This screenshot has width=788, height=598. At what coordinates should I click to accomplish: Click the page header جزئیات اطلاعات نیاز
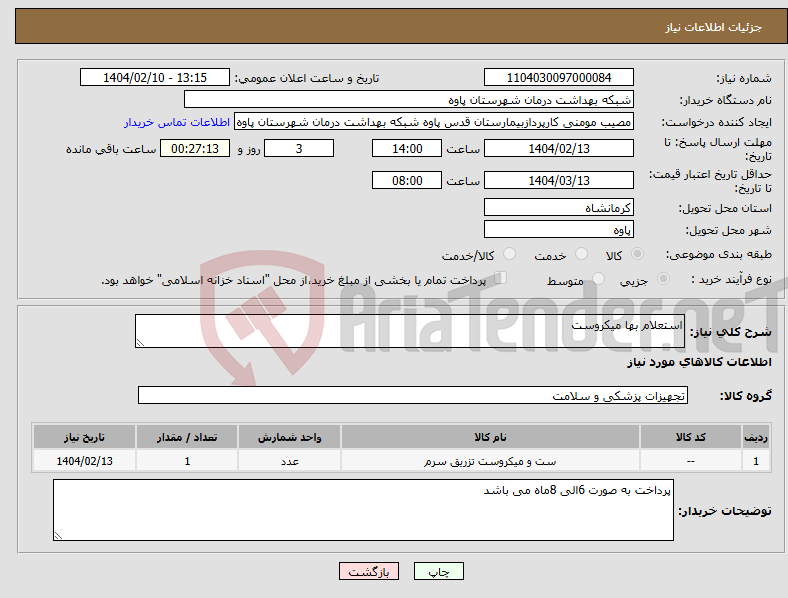(x=714, y=27)
